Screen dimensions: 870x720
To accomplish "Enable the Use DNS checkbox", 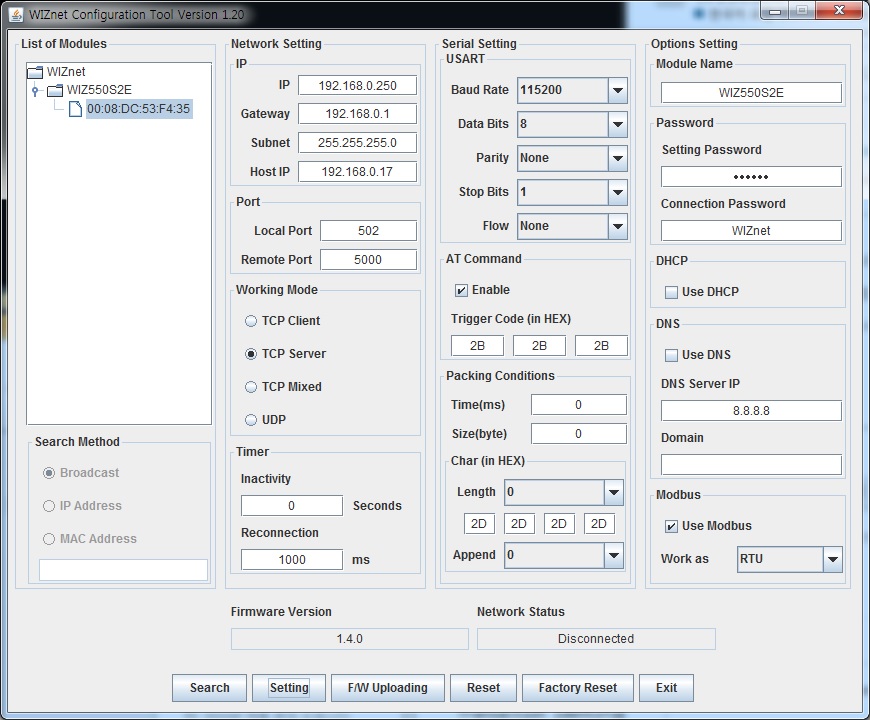I will [671, 355].
